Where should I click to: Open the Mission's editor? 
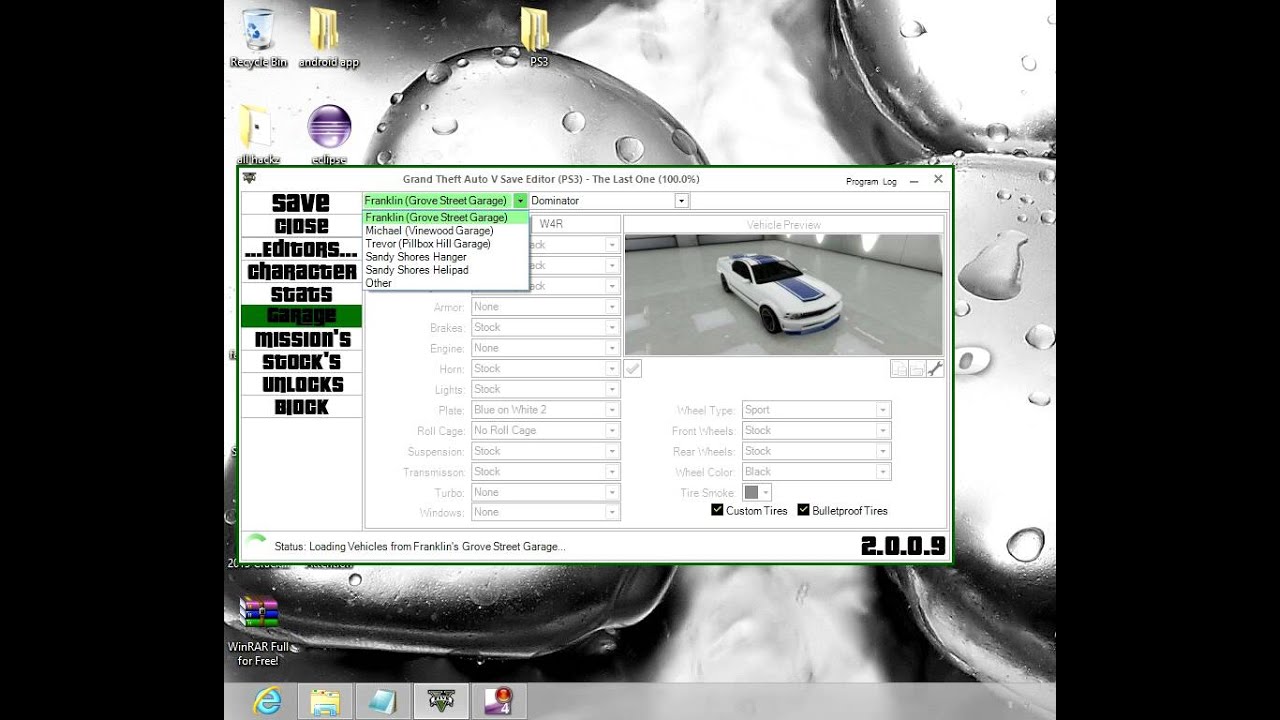(301, 339)
